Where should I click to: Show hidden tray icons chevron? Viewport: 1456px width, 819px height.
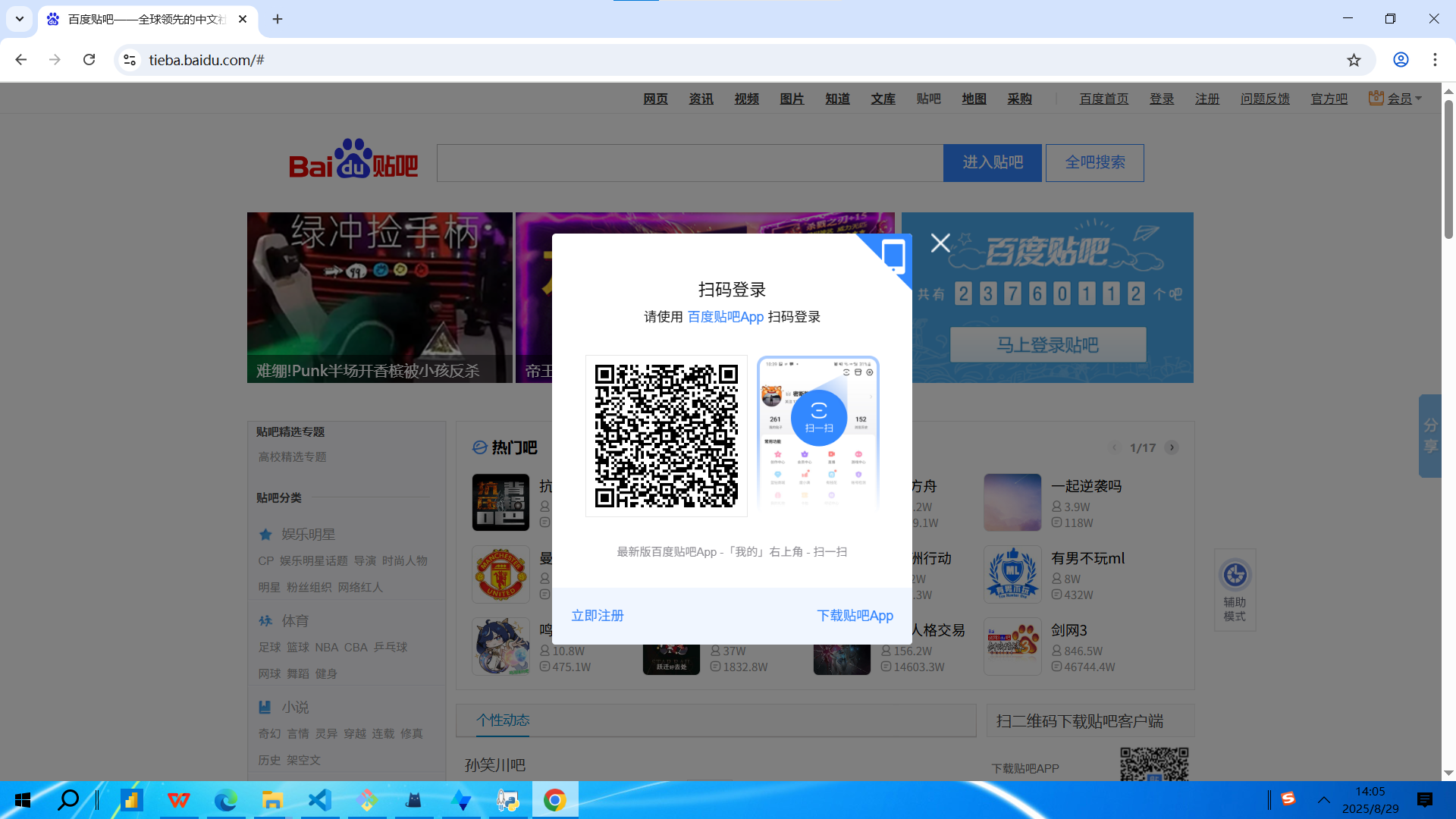coord(1323,800)
